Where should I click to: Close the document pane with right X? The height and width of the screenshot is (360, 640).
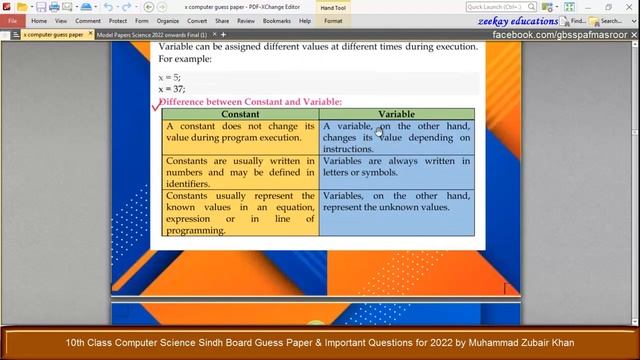634,35
